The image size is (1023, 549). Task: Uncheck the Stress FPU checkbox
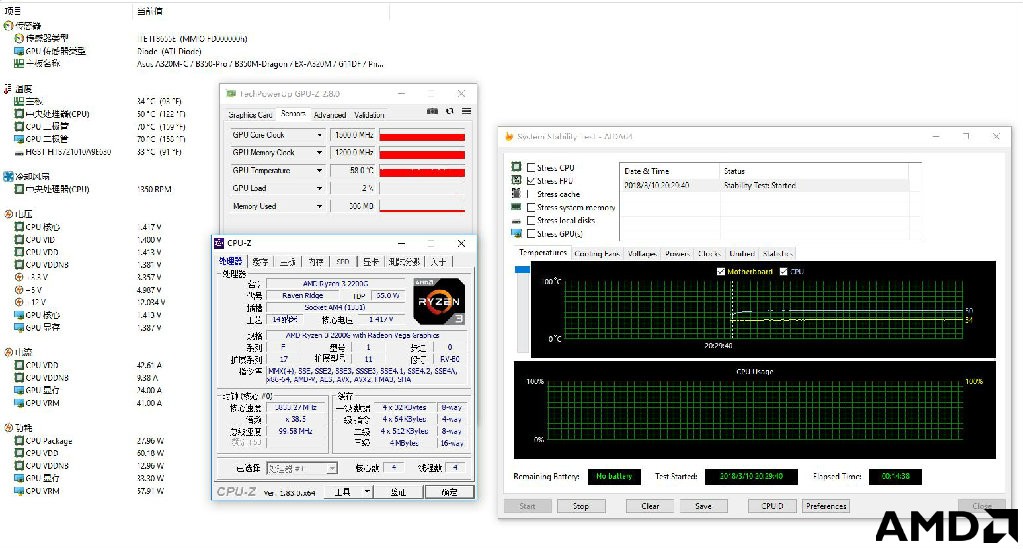[x=530, y=180]
